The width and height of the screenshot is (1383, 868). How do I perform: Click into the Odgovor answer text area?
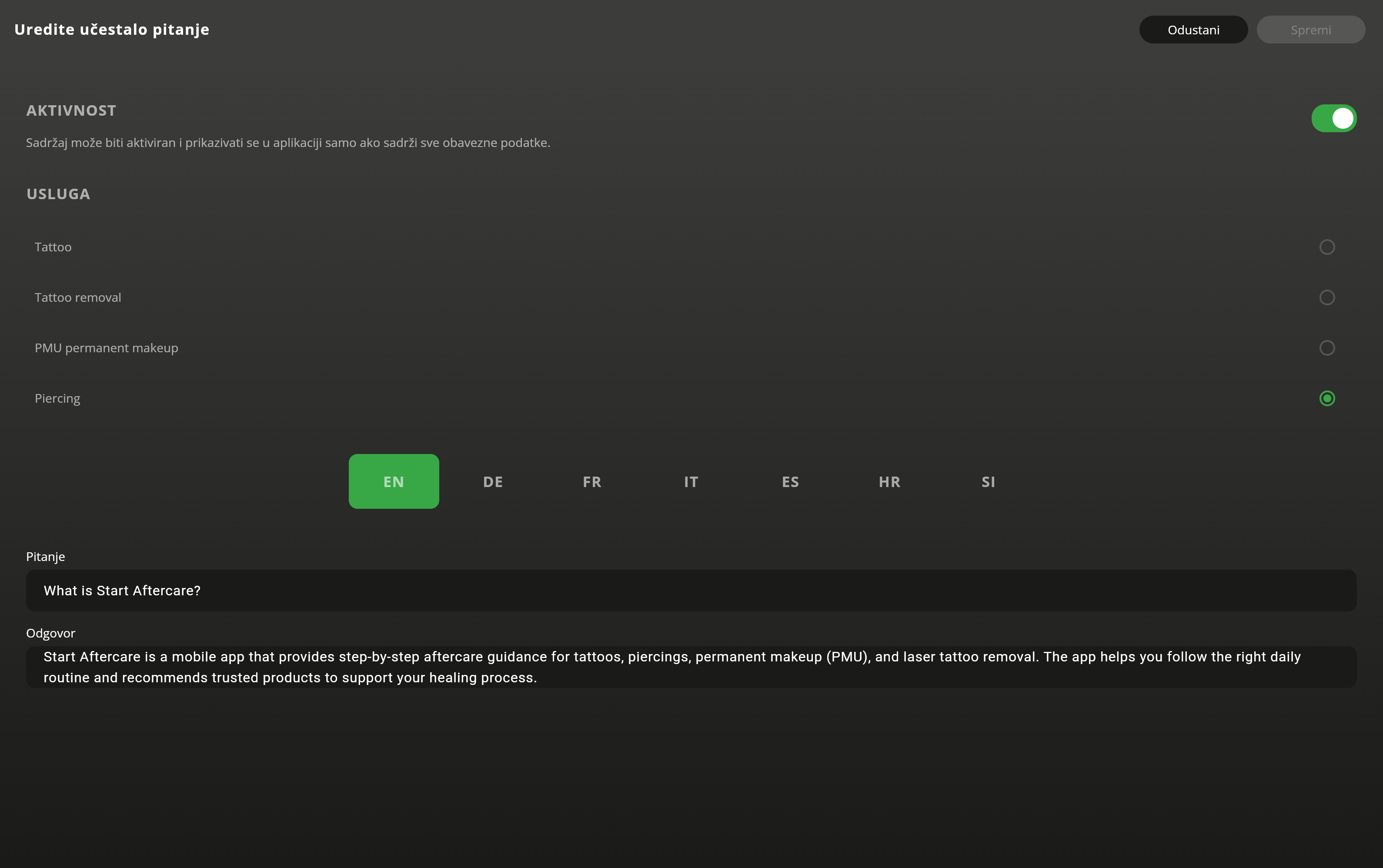pyautogui.click(x=691, y=667)
